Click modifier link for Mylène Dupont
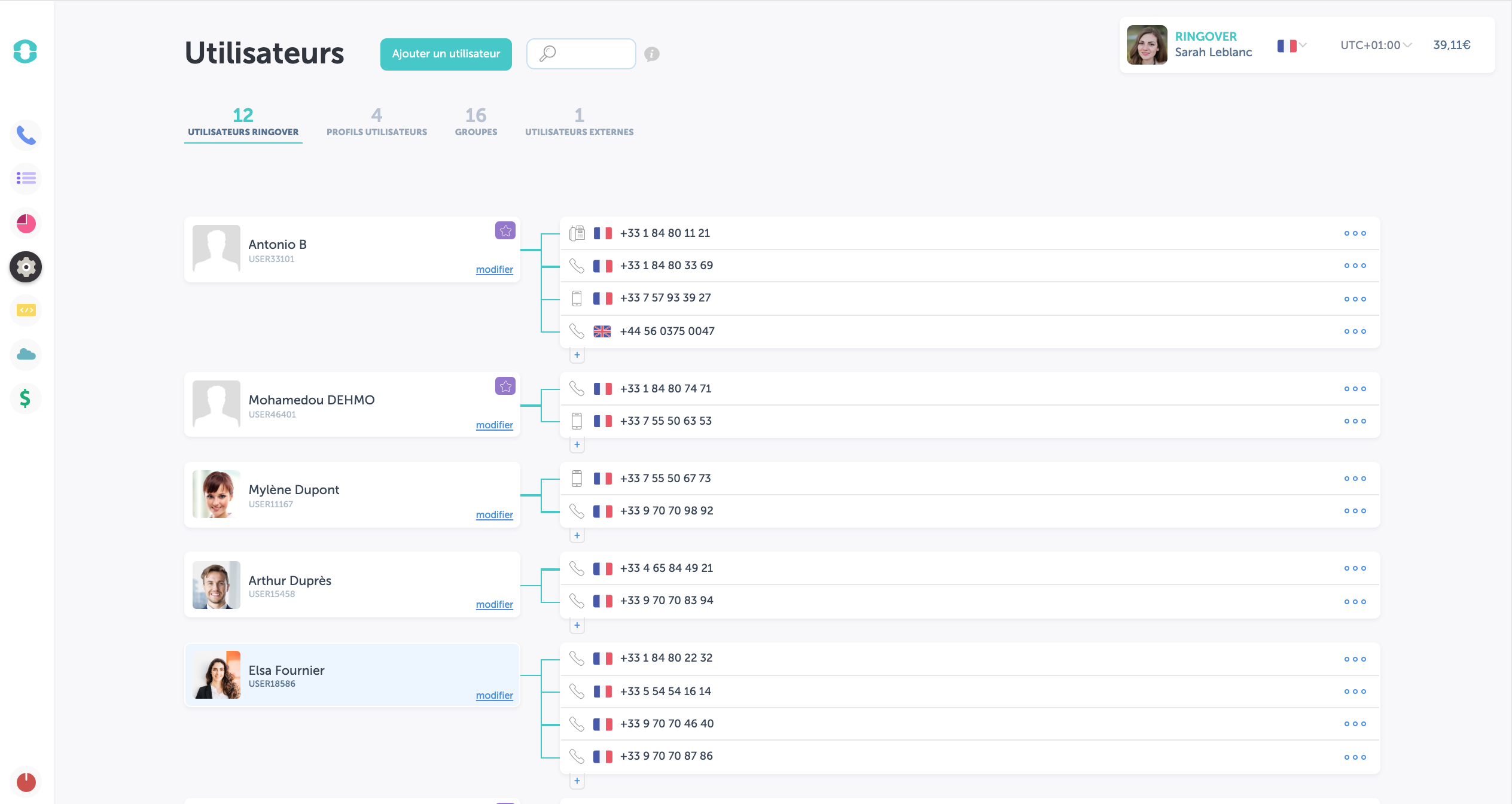 tap(494, 514)
